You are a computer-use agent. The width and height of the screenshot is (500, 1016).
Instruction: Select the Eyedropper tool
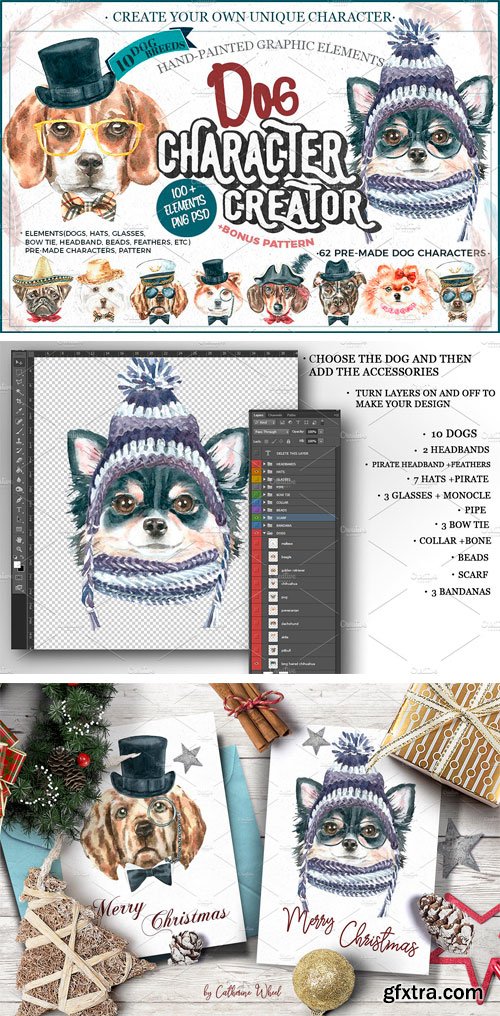click(x=19, y=411)
